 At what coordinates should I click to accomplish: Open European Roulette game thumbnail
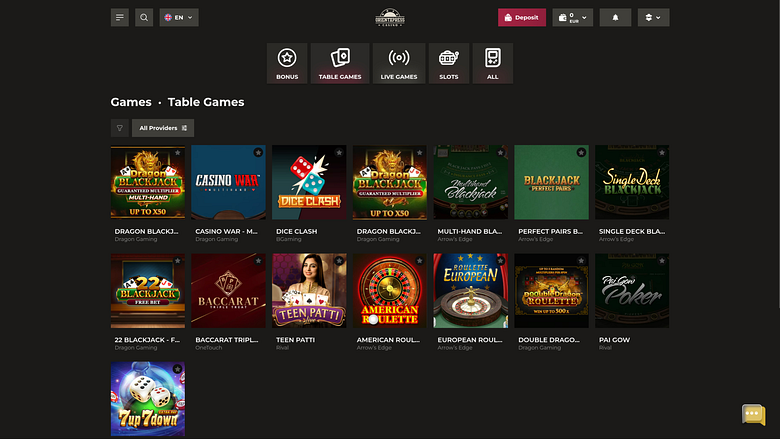(471, 291)
